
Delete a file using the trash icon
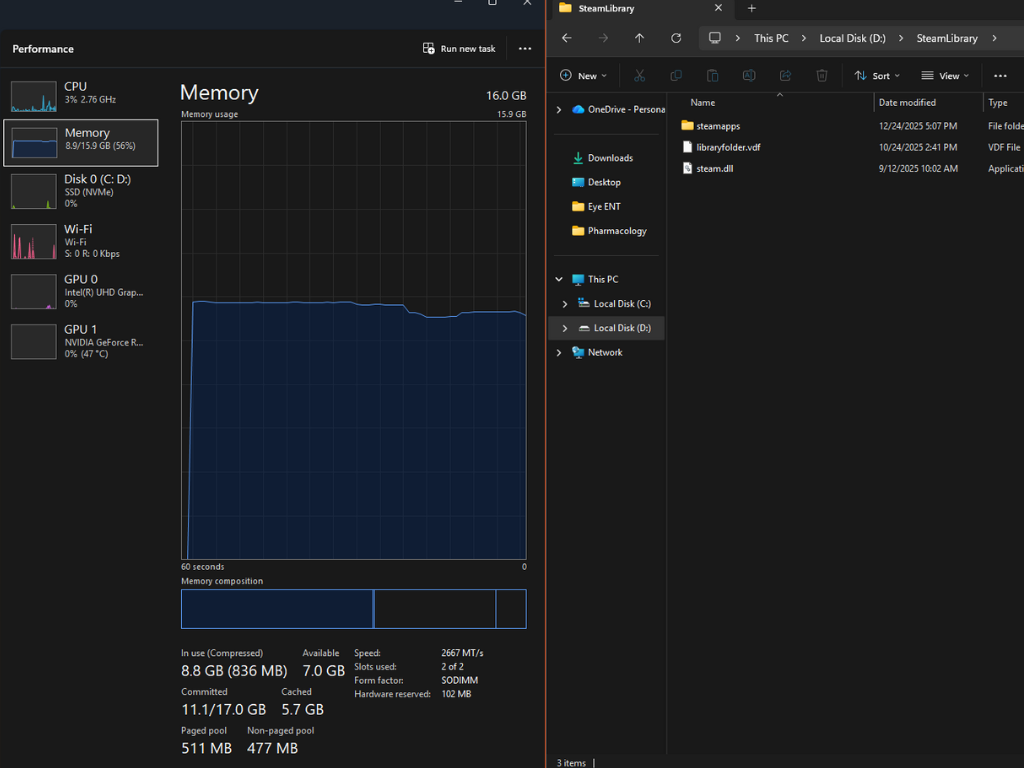point(821,75)
